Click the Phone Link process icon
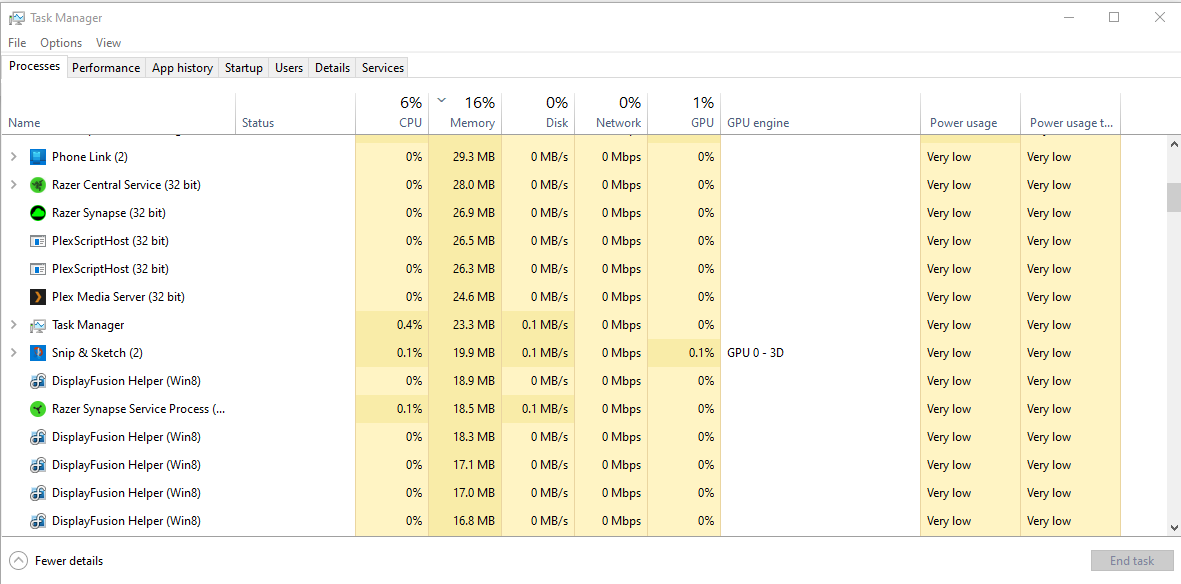The width and height of the screenshot is (1181, 584). (x=38, y=157)
